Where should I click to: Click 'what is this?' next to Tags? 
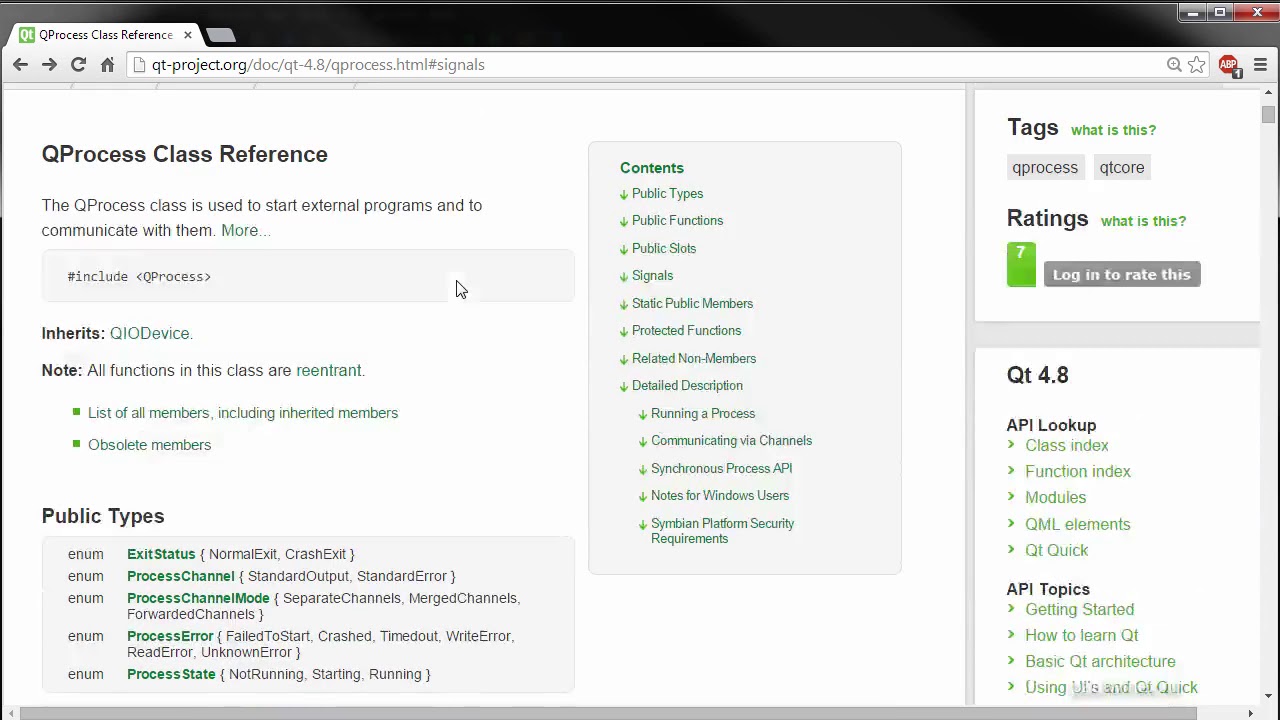(1113, 130)
